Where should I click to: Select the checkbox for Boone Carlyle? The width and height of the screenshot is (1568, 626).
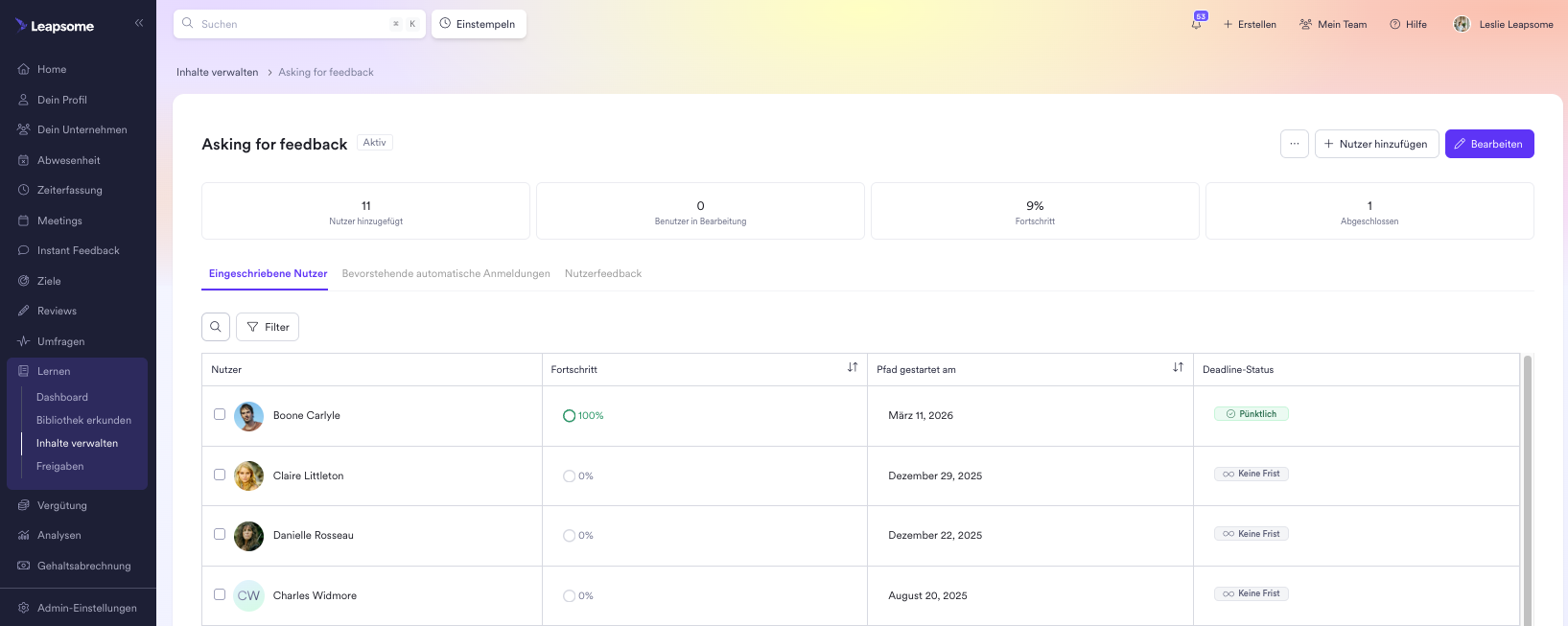220,415
